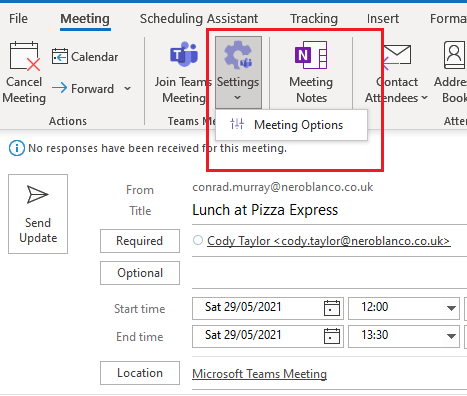Switch to the Tracking tab
The width and height of the screenshot is (467, 396).
[x=314, y=19]
